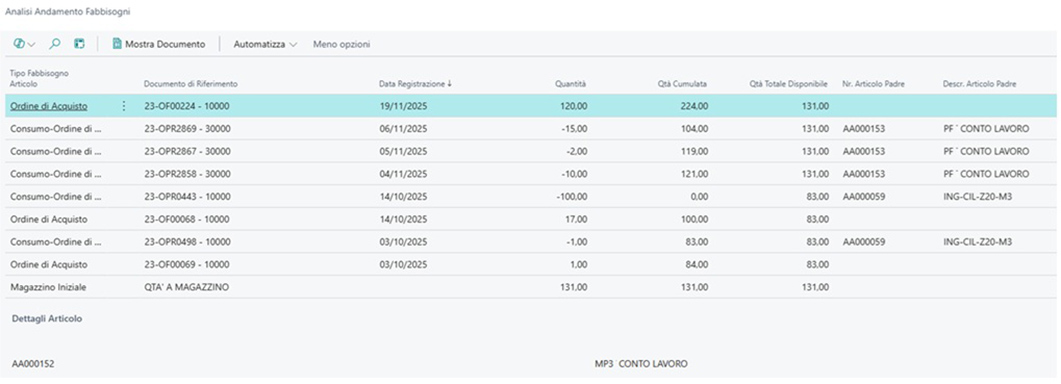Click the Qtà Totale Disponibile column header
This screenshot has width=1061, height=384.
coord(788,83)
